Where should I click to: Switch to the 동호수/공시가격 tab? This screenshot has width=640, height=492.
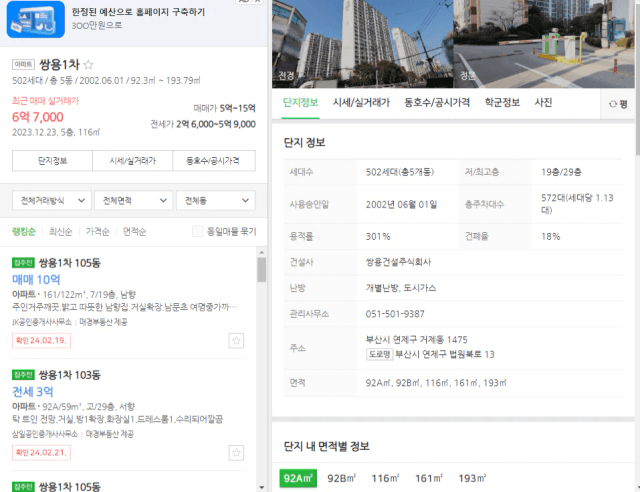click(437, 102)
